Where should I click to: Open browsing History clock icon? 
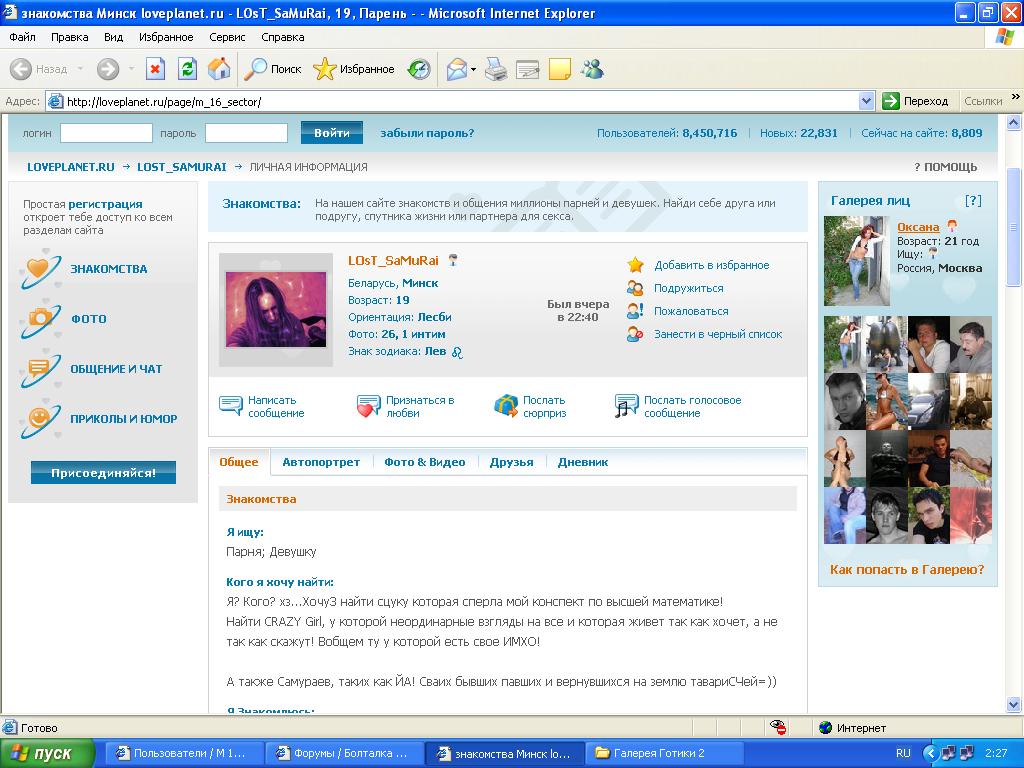click(x=419, y=69)
